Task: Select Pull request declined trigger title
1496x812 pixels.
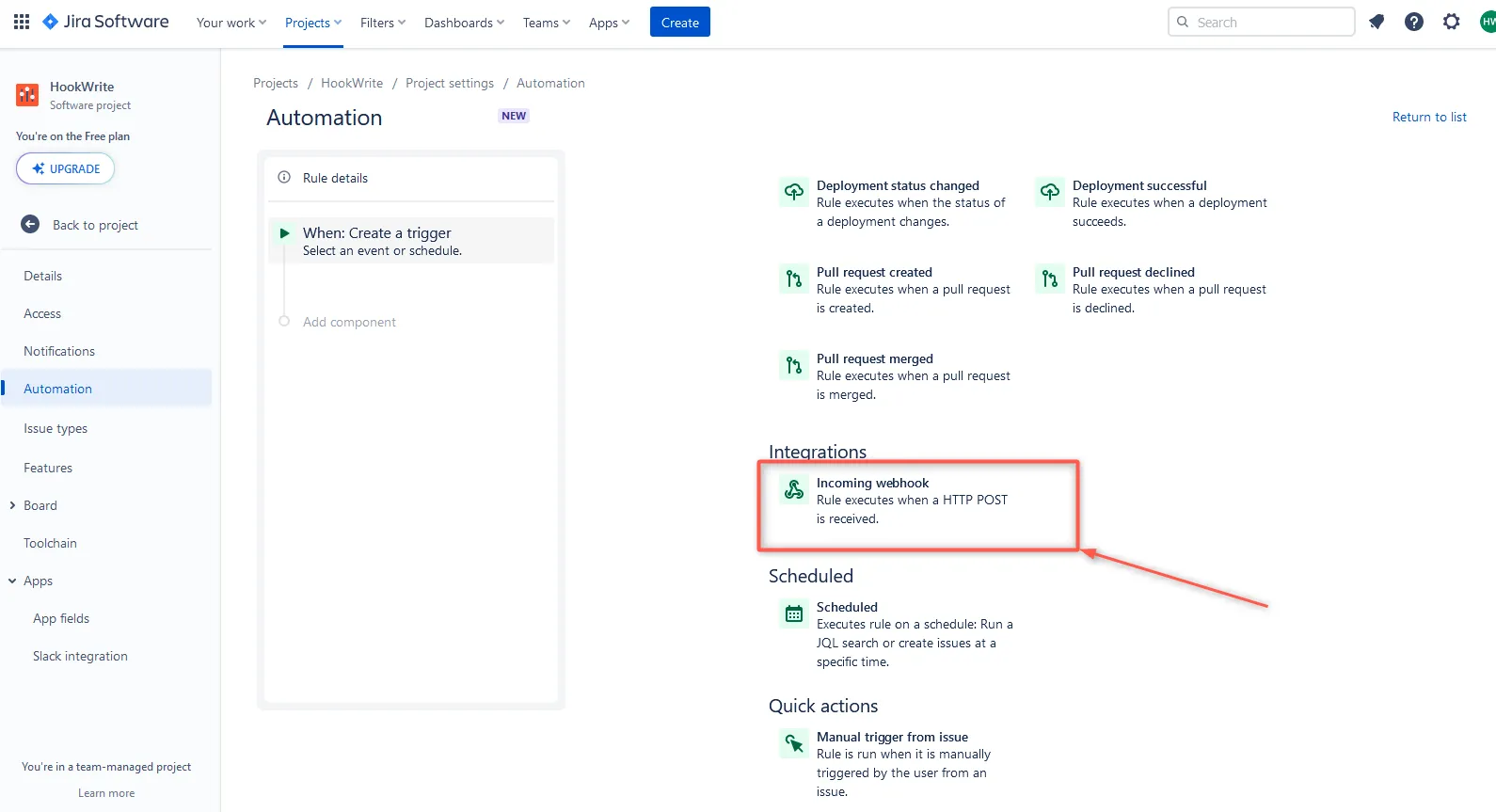Action: point(1134,272)
